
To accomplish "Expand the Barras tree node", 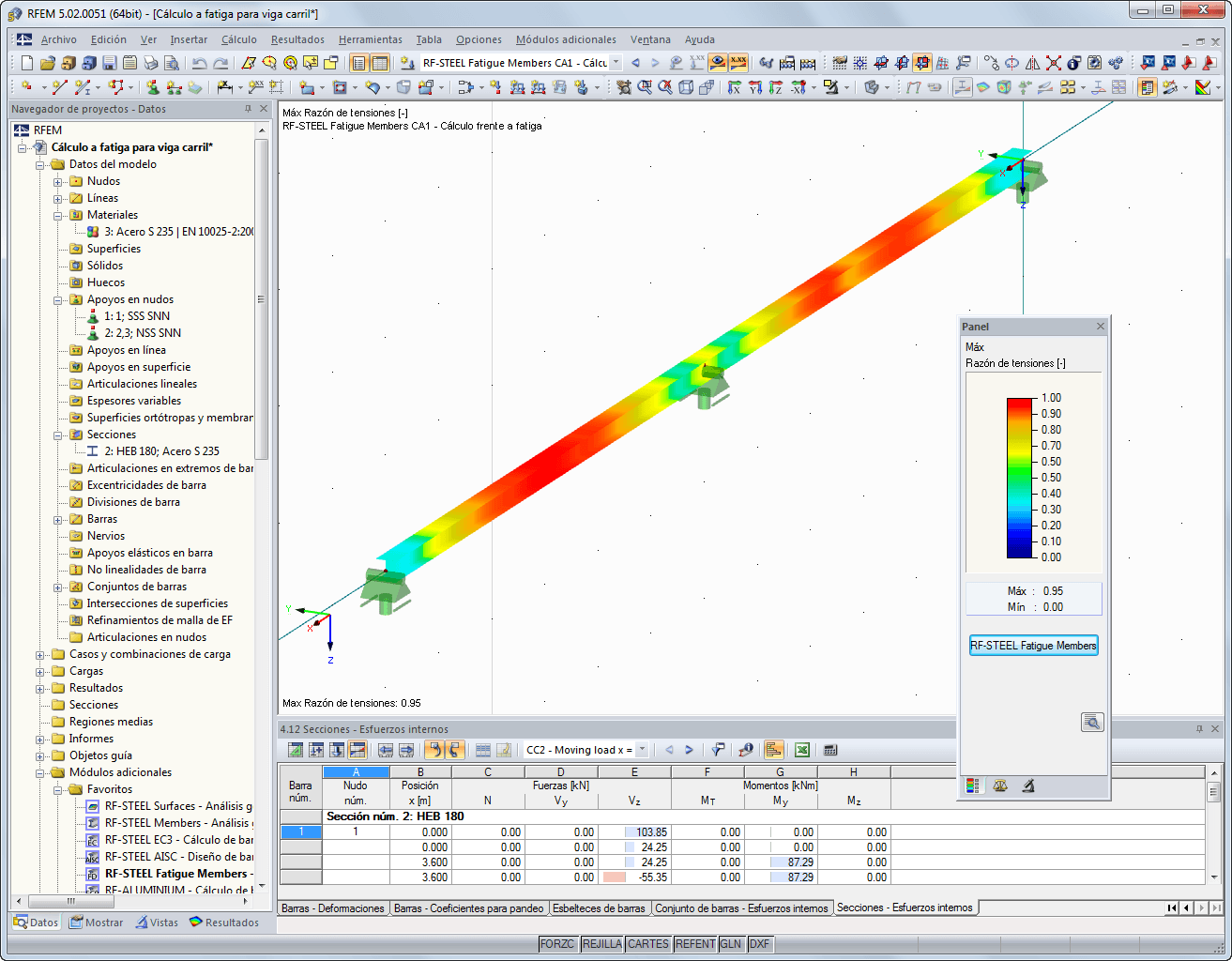I will pos(58,519).
